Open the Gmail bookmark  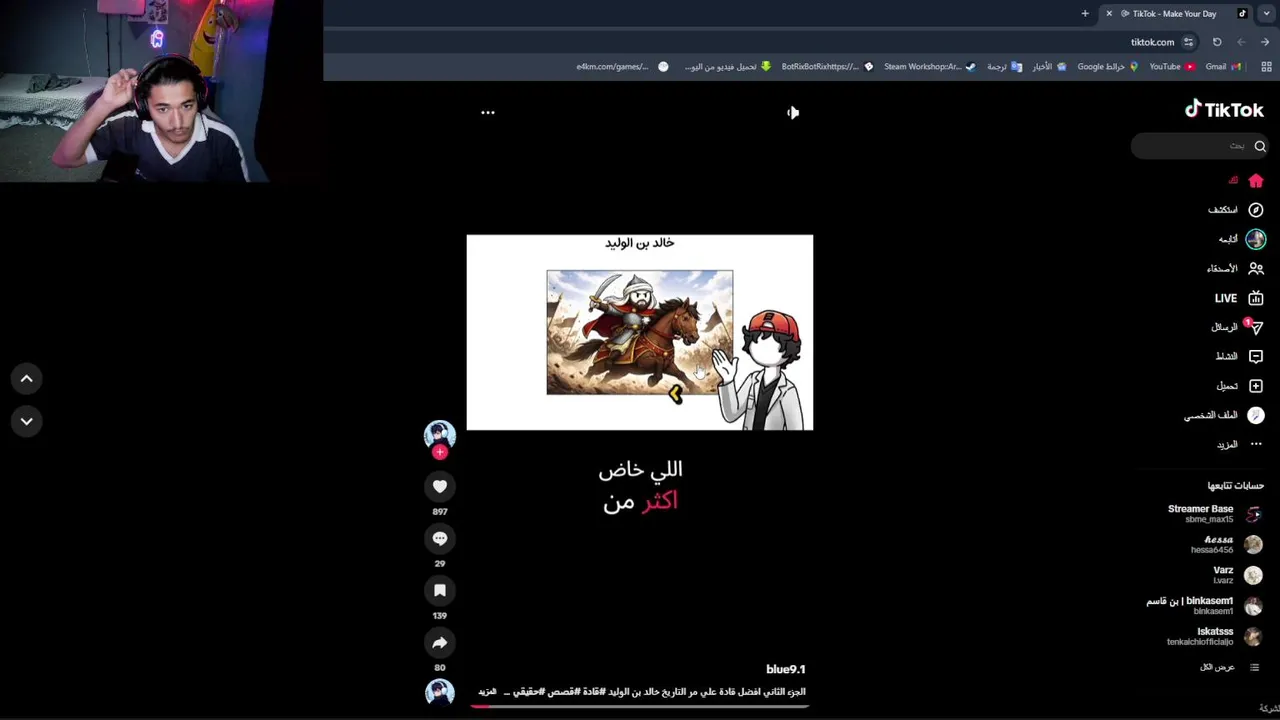1223,67
